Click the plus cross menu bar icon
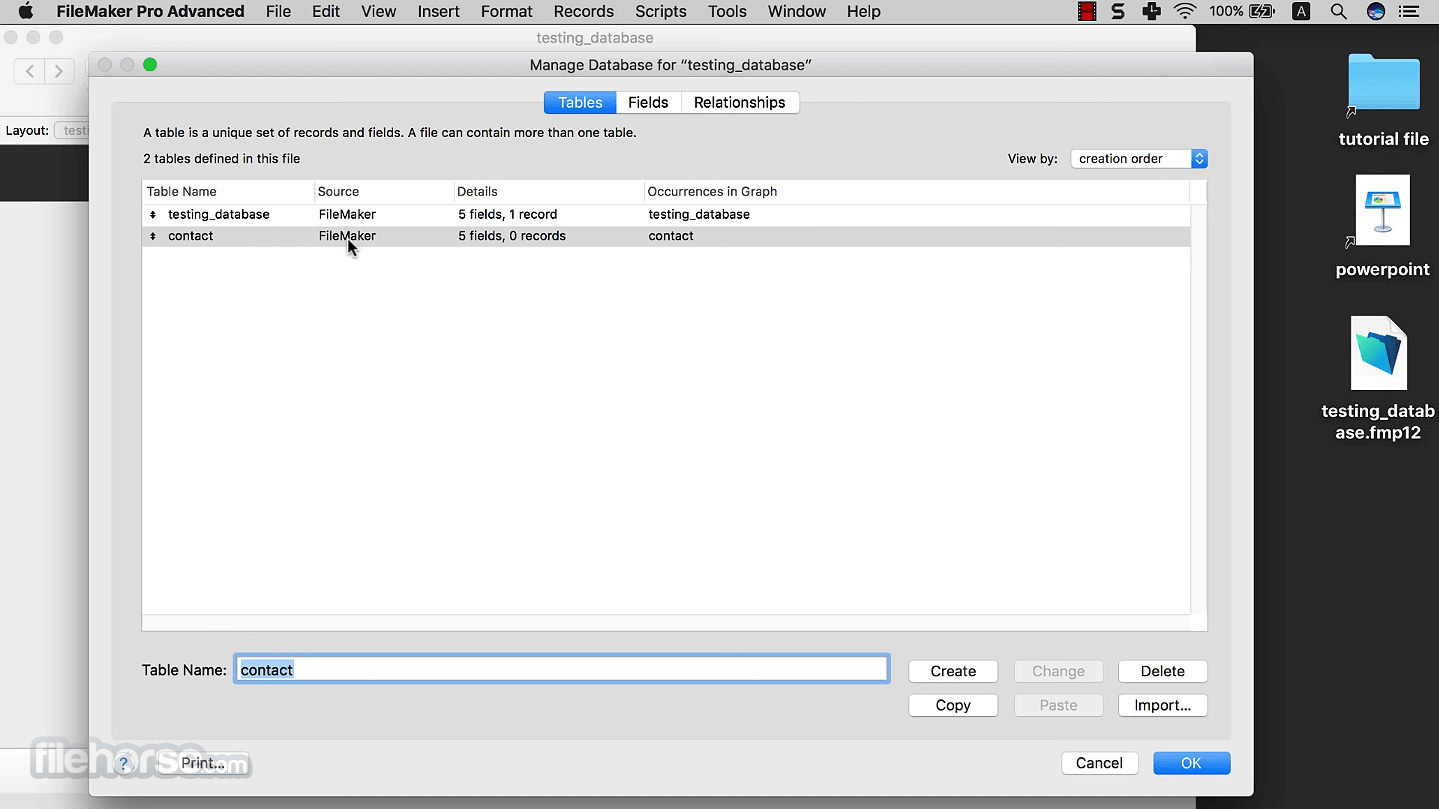The height and width of the screenshot is (809, 1439). 1152,12
